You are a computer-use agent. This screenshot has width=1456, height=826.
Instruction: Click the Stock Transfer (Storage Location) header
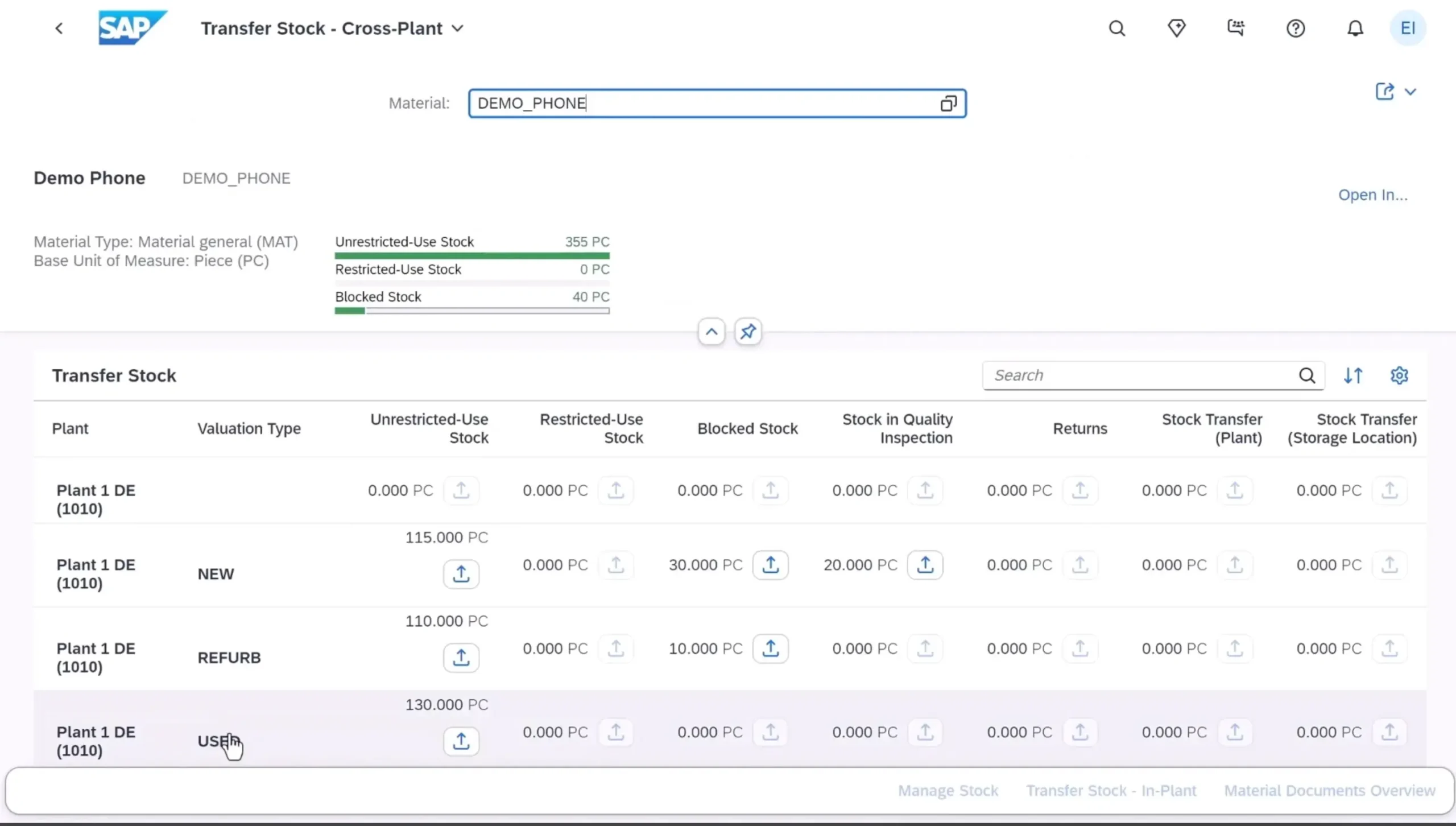[x=1352, y=428]
